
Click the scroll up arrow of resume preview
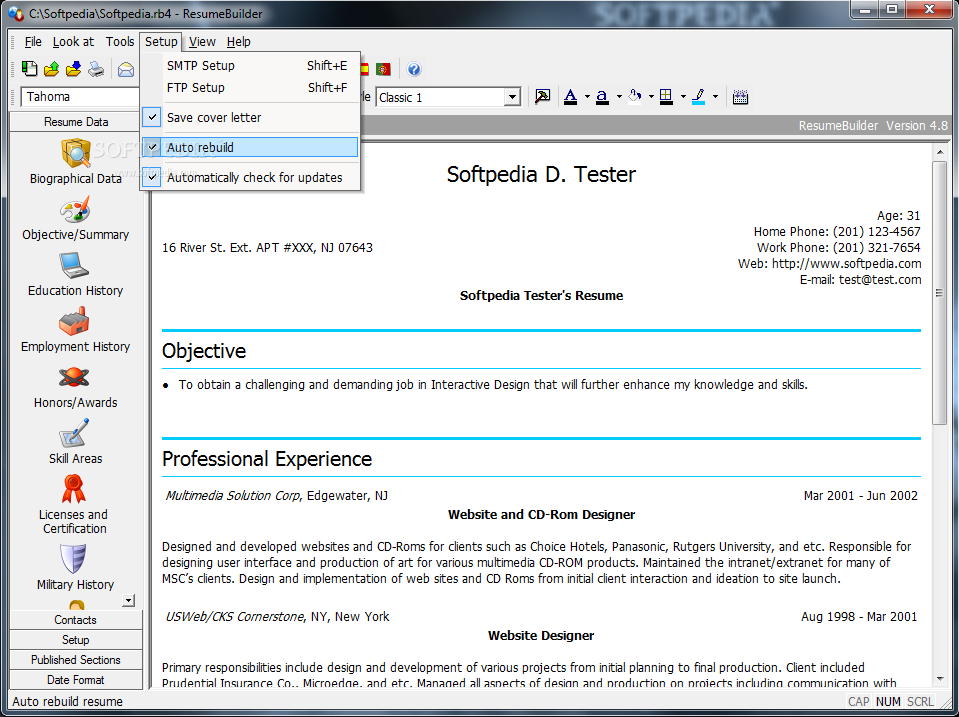tap(939, 152)
